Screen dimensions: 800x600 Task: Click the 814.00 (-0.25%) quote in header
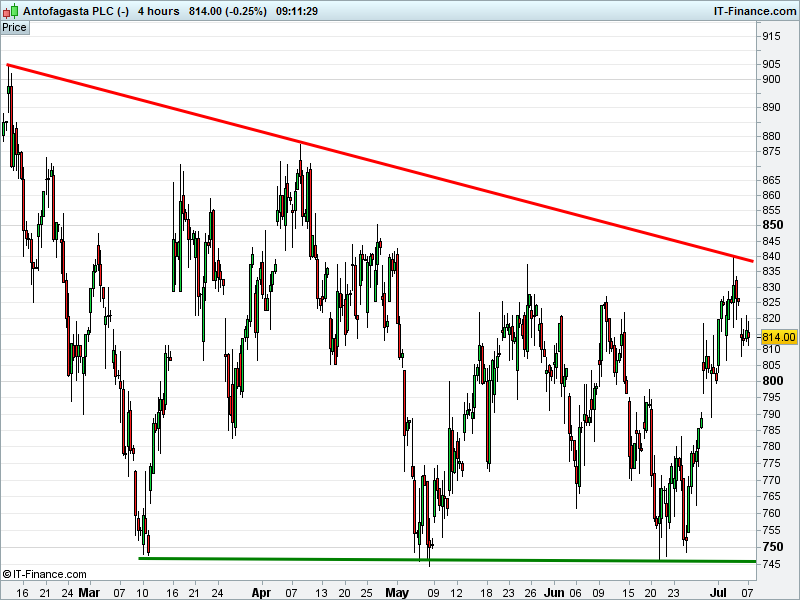(228, 11)
